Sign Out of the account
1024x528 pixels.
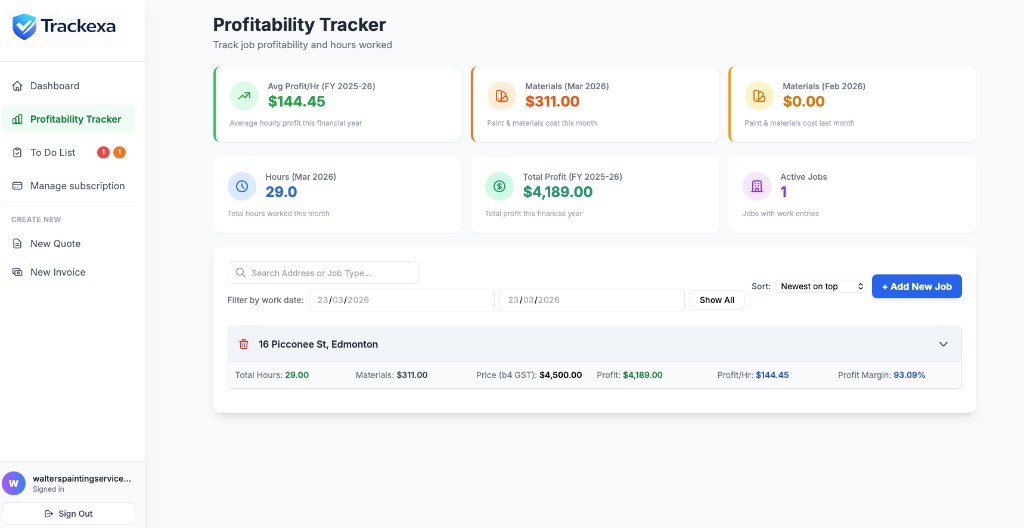[69, 514]
